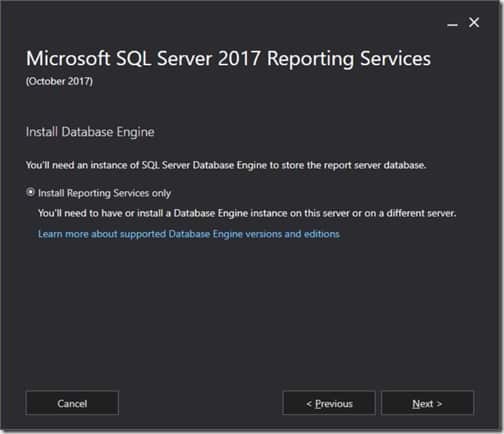Click the Cancel button
The height and width of the screenshot is (434, 504).
72,403
